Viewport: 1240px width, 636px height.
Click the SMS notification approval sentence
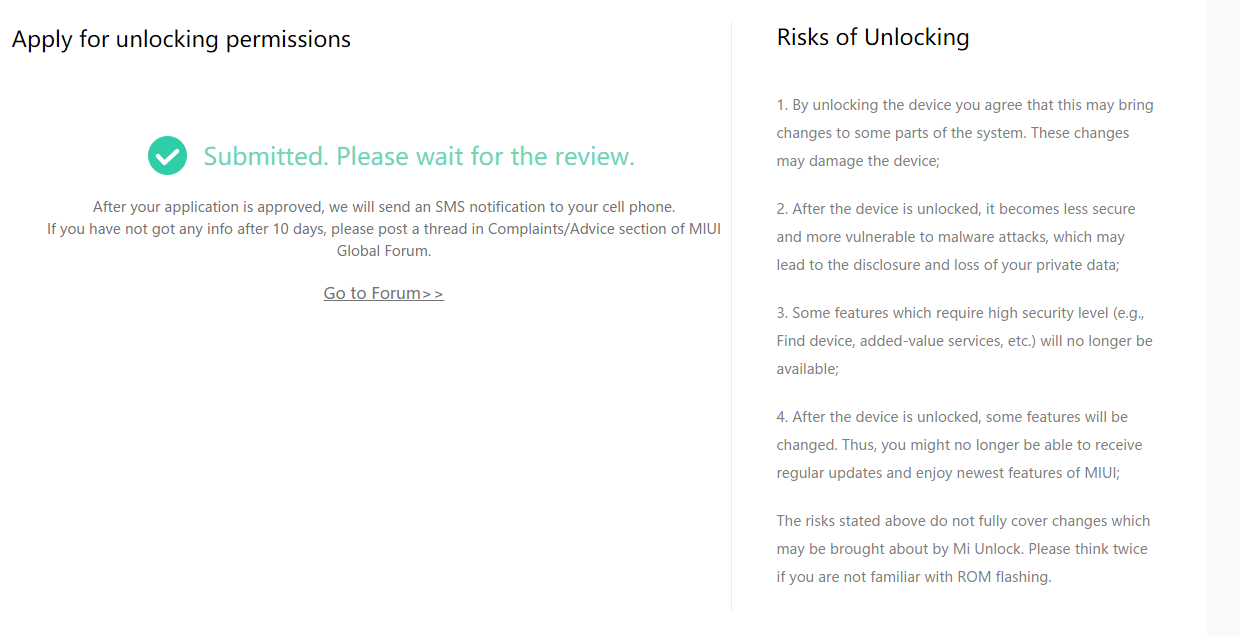(384, 207)
